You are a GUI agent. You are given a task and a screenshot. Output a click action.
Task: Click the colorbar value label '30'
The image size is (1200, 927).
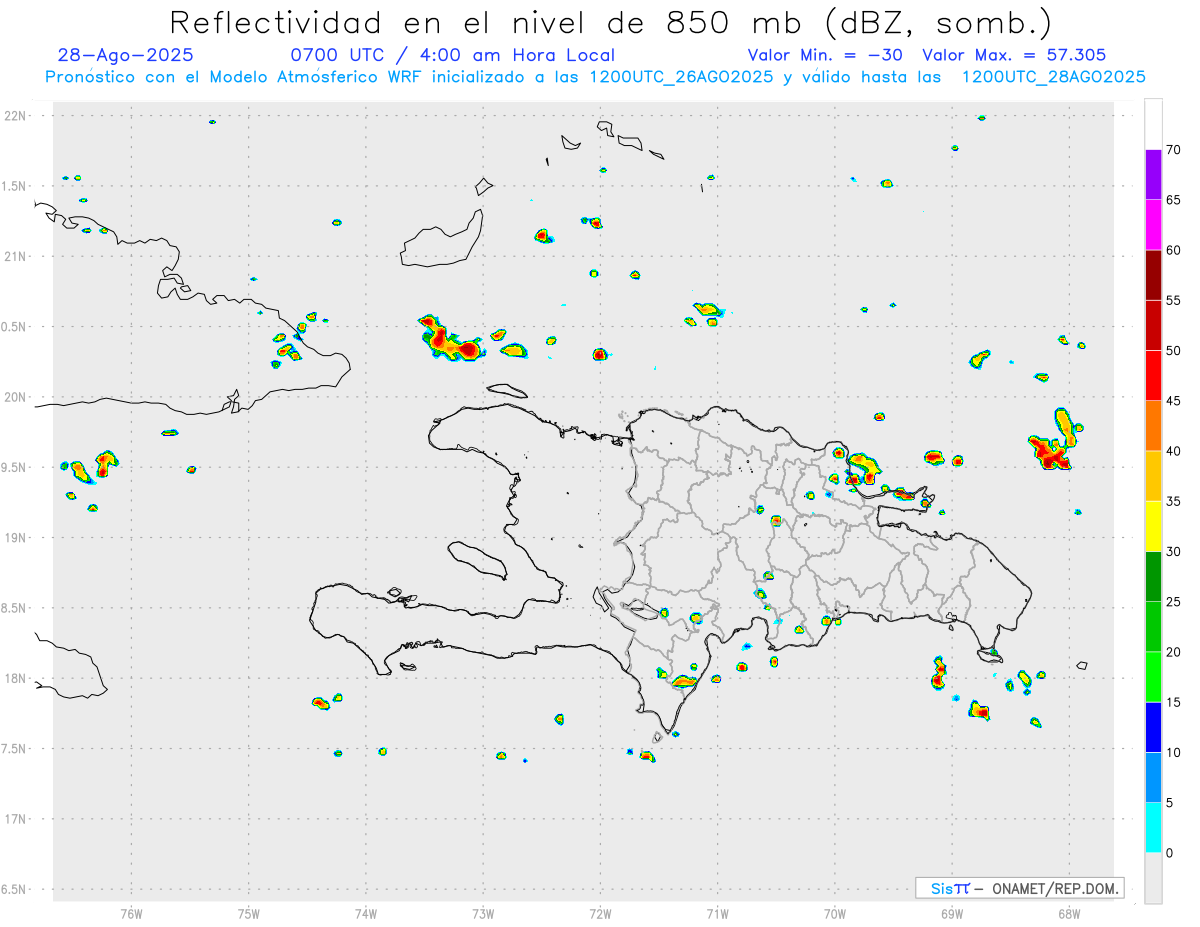coord(1173,552)
